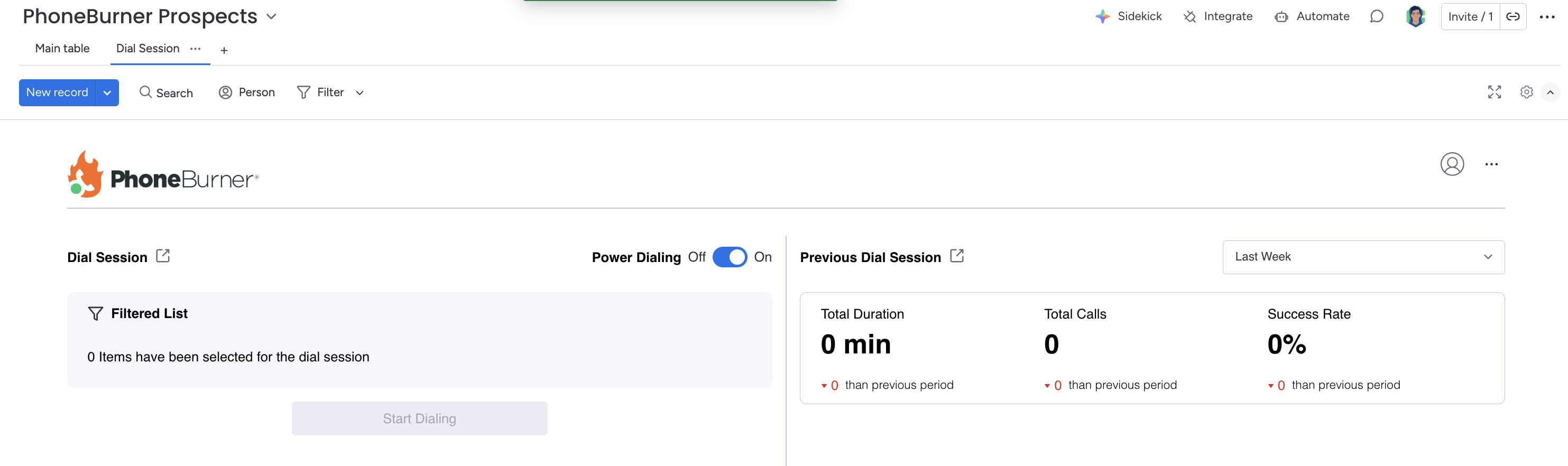
Task: Open the Sidekick AI assistant
Action: (1128, 16)
